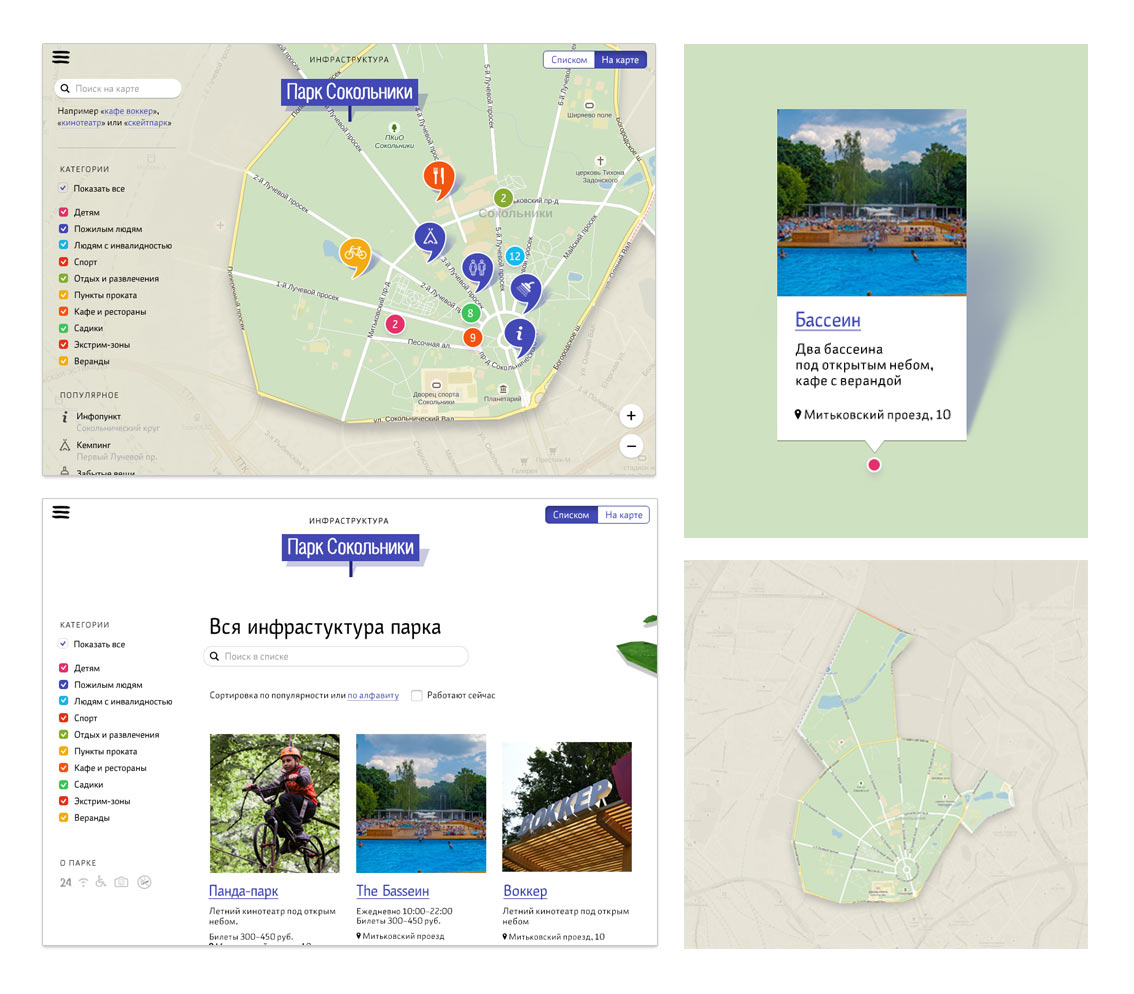
Task: Toggle Показать все checkbox in list view
Action: click(x=64, y=644)
